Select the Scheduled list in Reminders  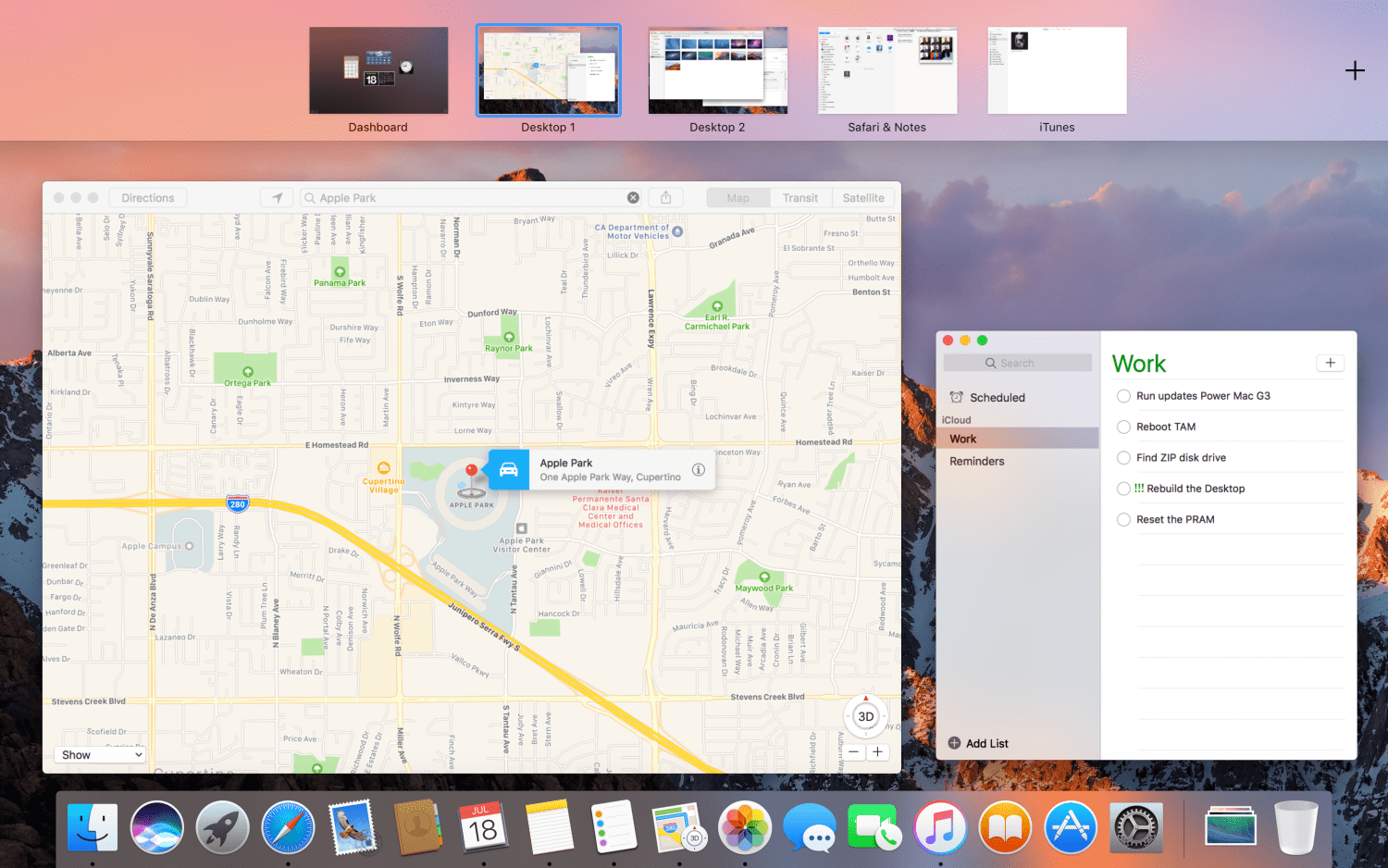click(x=997, y=398)
